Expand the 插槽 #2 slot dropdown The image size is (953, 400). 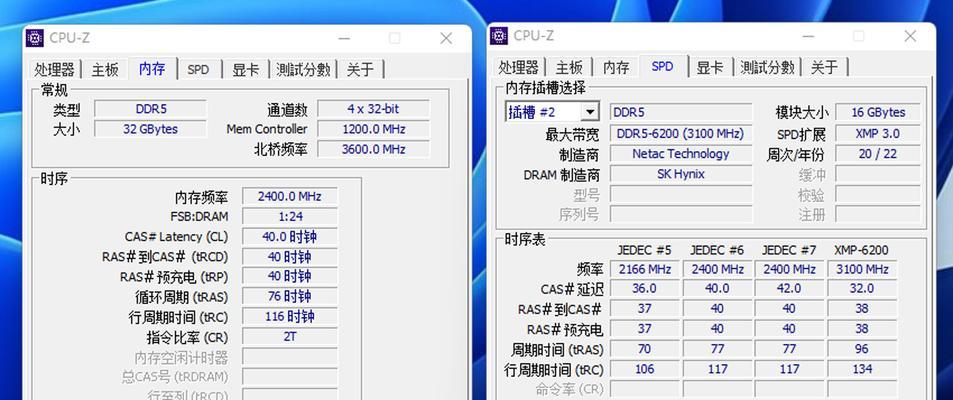pos(590,112)
